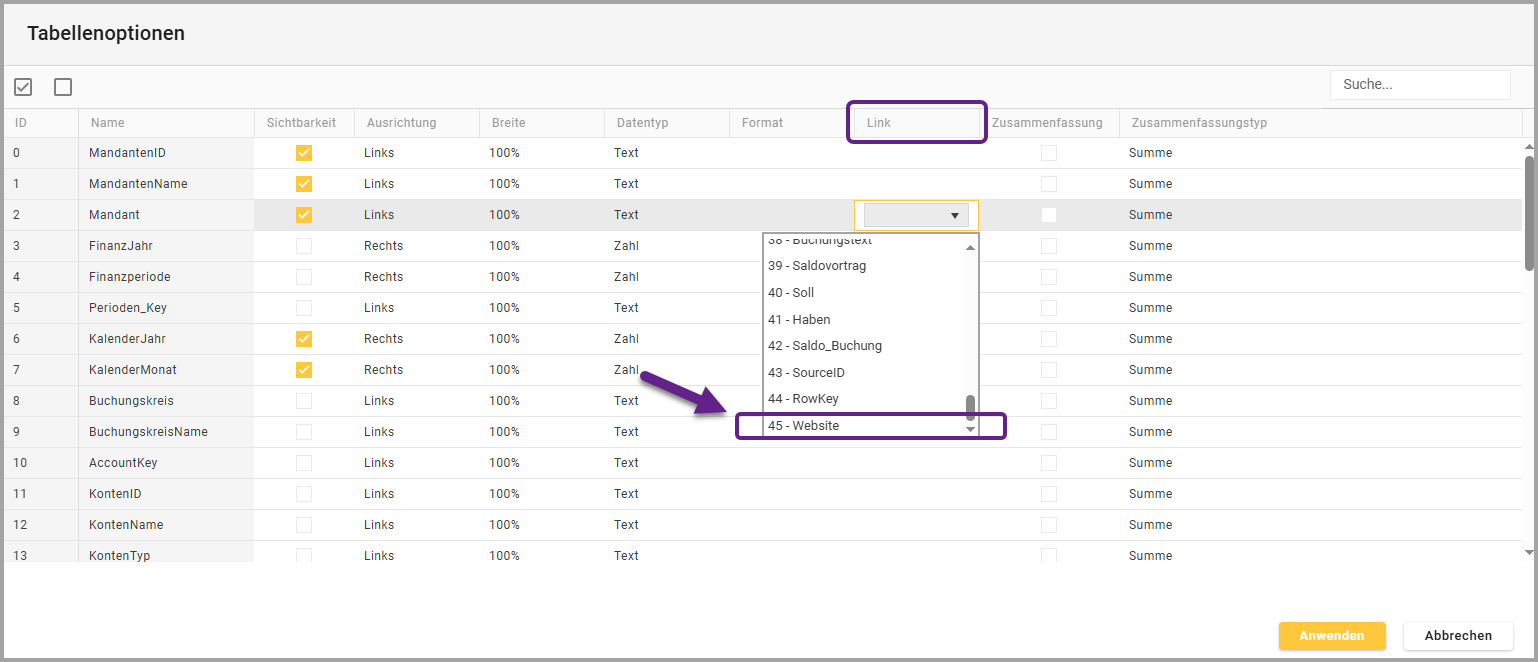Disable visibility for KalenderMonat
1538x662 pixels.
pyautogui.click(x=304, y=370)
